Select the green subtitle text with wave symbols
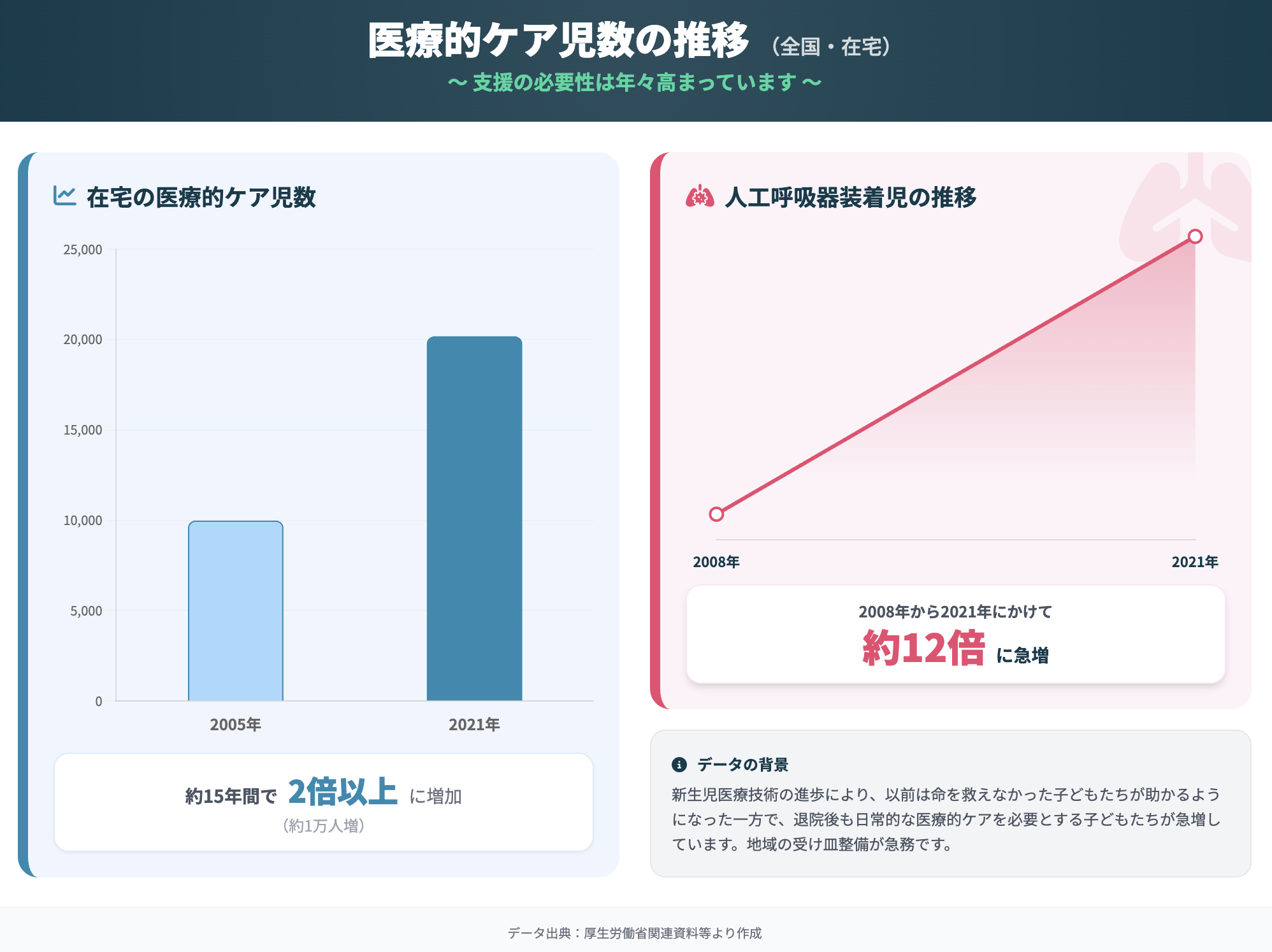The height and width of the screenshot is (952, 1272). pyautogui.click(x=635, y=81)
